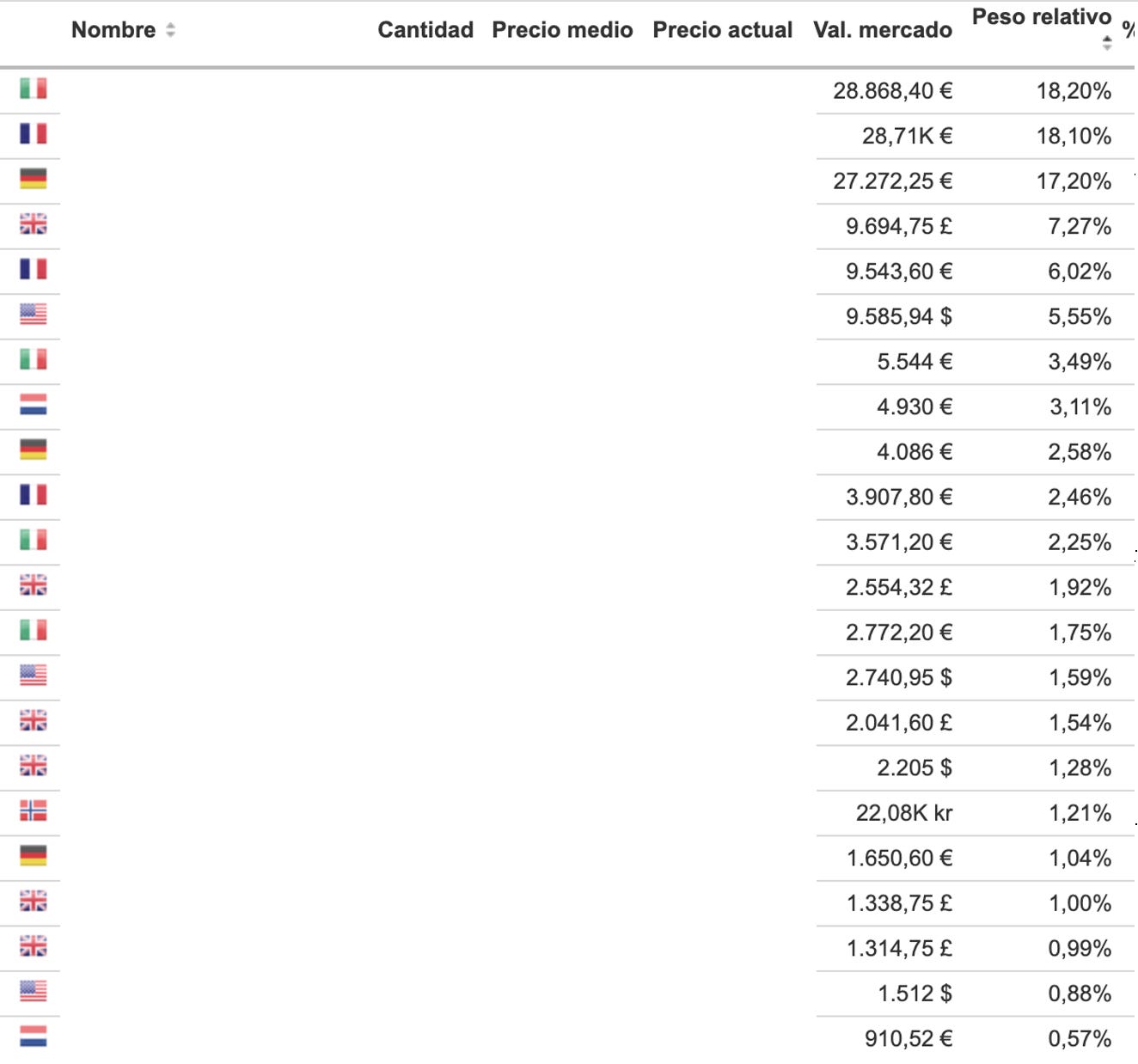Click the UK flag in the 2.205 $ row
Image resolution: width=1138 pixels, height=1064 pixels.
click(x=34, y=765)
